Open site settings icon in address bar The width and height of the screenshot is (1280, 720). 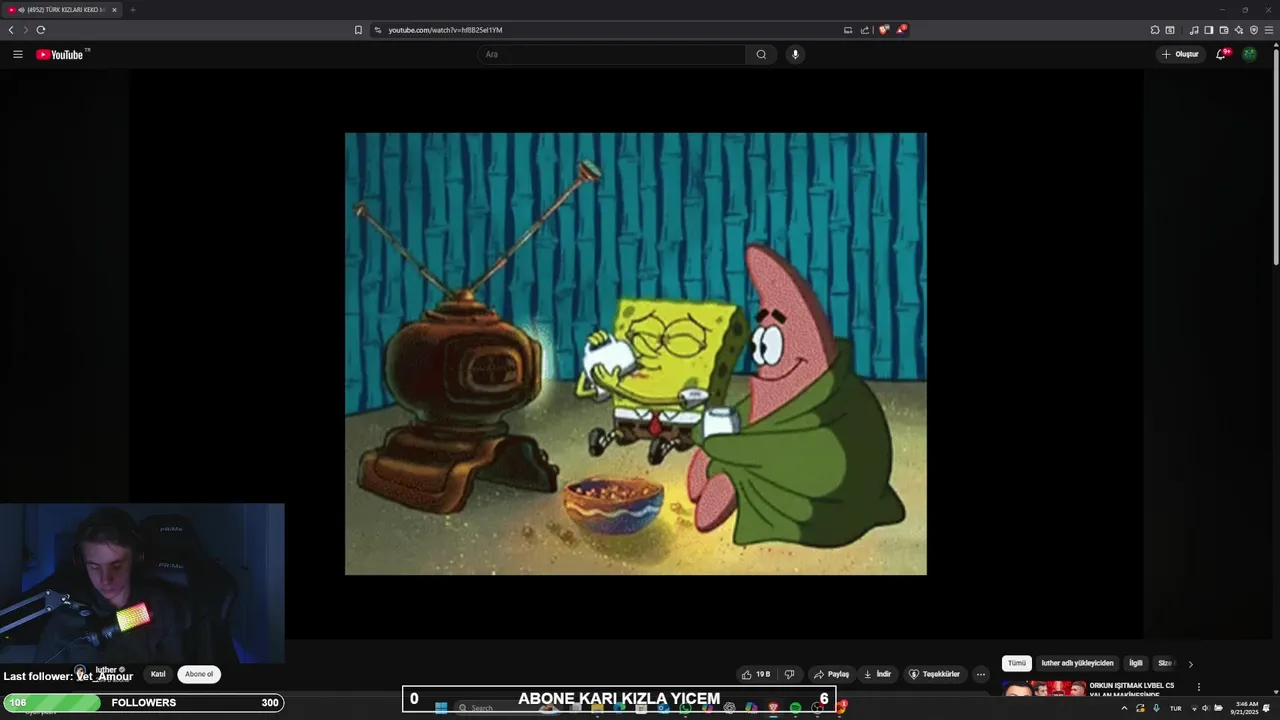[x=378, y=30]
